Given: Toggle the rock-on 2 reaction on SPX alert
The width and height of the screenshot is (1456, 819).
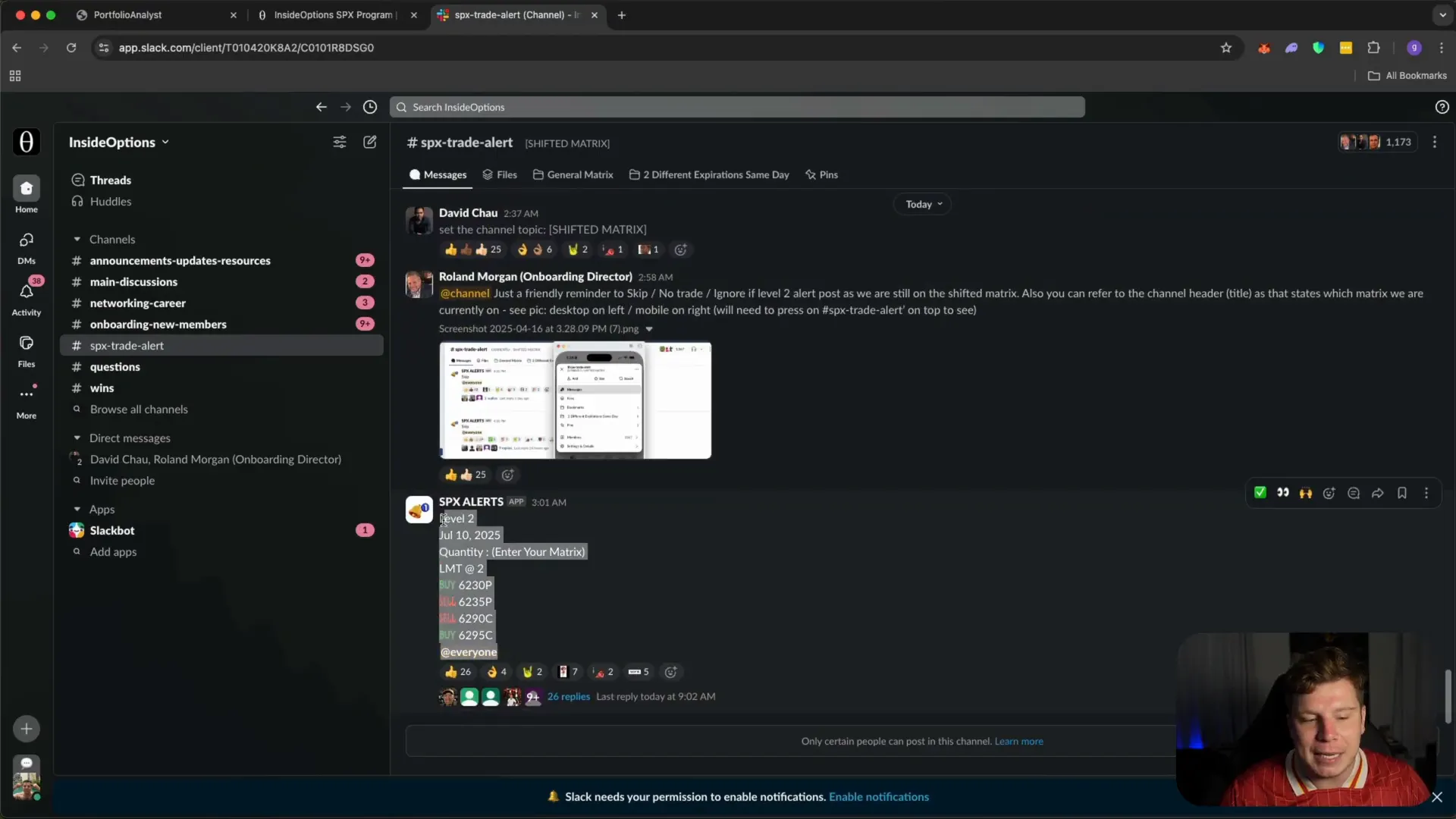Looking at the screenshot, I should 532,672.
